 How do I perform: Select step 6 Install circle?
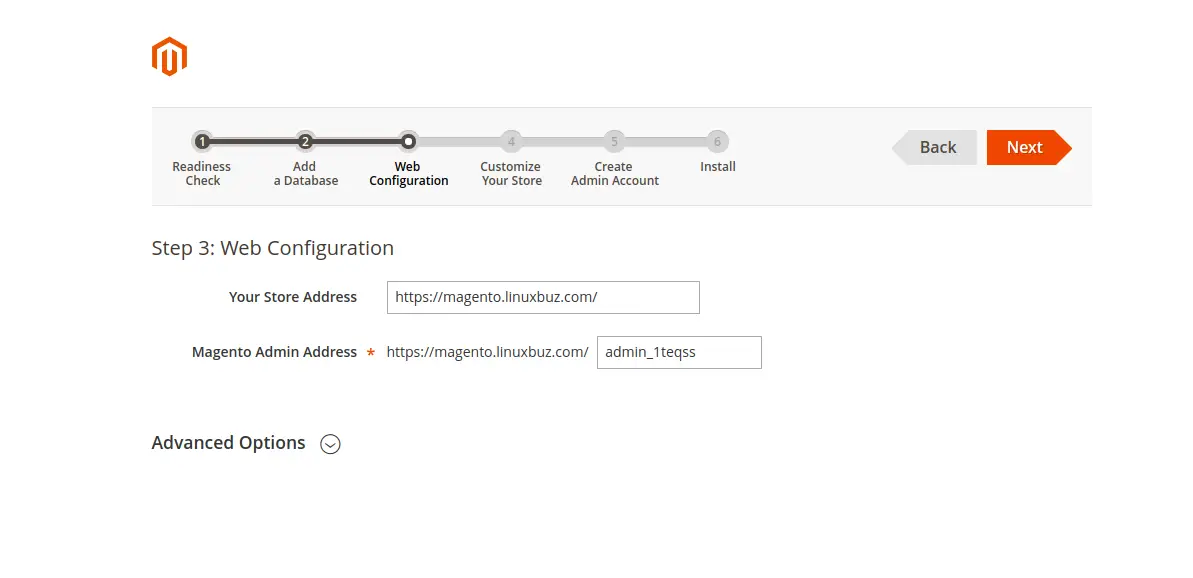(717, 141)
